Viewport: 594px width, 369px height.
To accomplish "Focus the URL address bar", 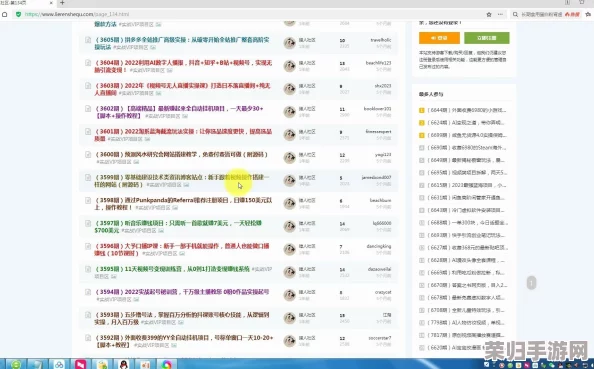I will 250,14.
